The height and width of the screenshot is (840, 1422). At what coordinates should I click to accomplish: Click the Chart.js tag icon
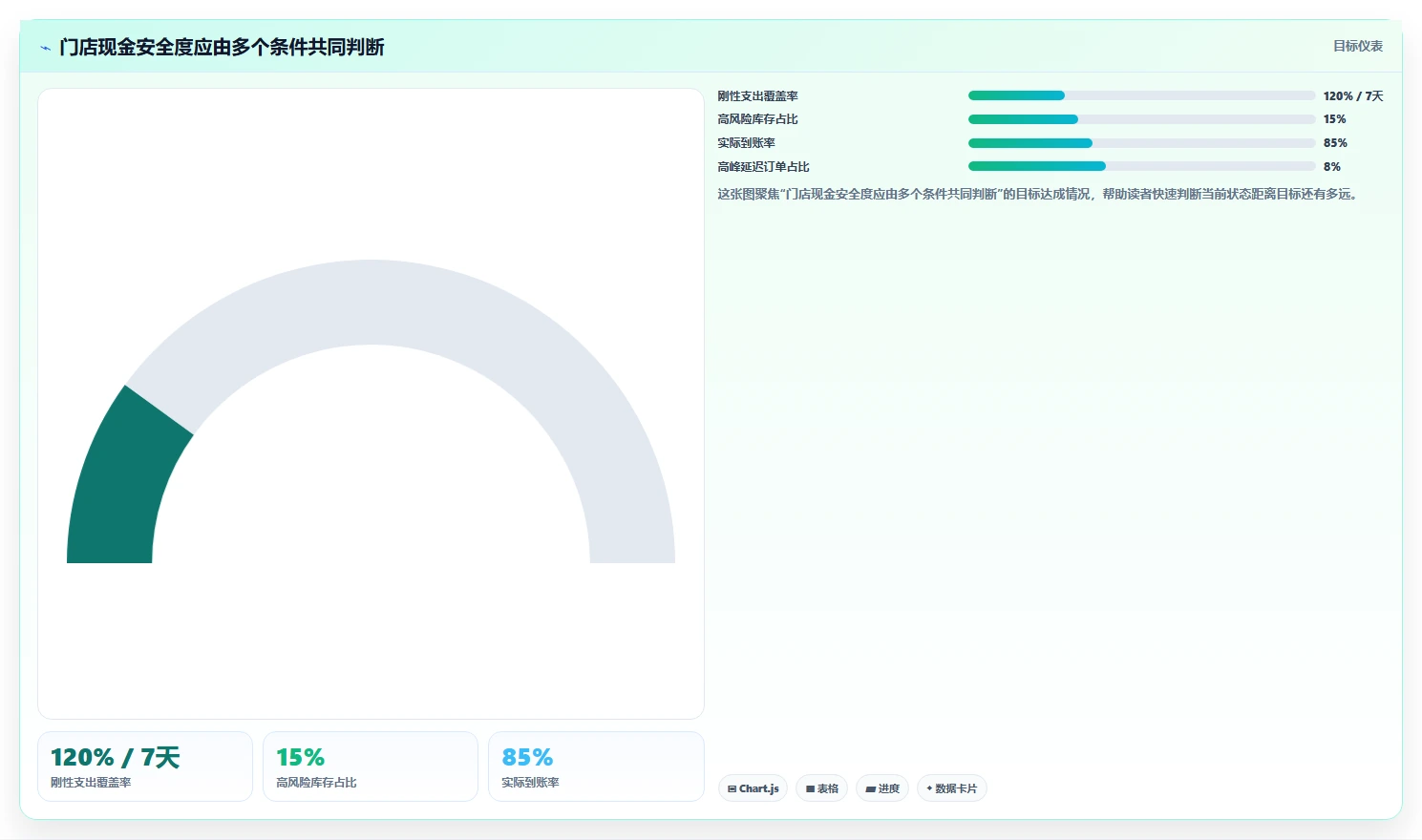732,789
